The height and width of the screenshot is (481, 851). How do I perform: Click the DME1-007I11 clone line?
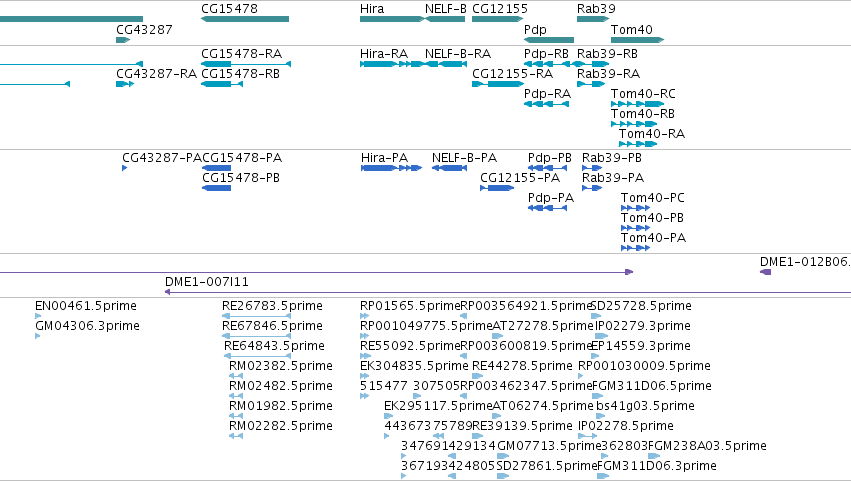(507, 292)
